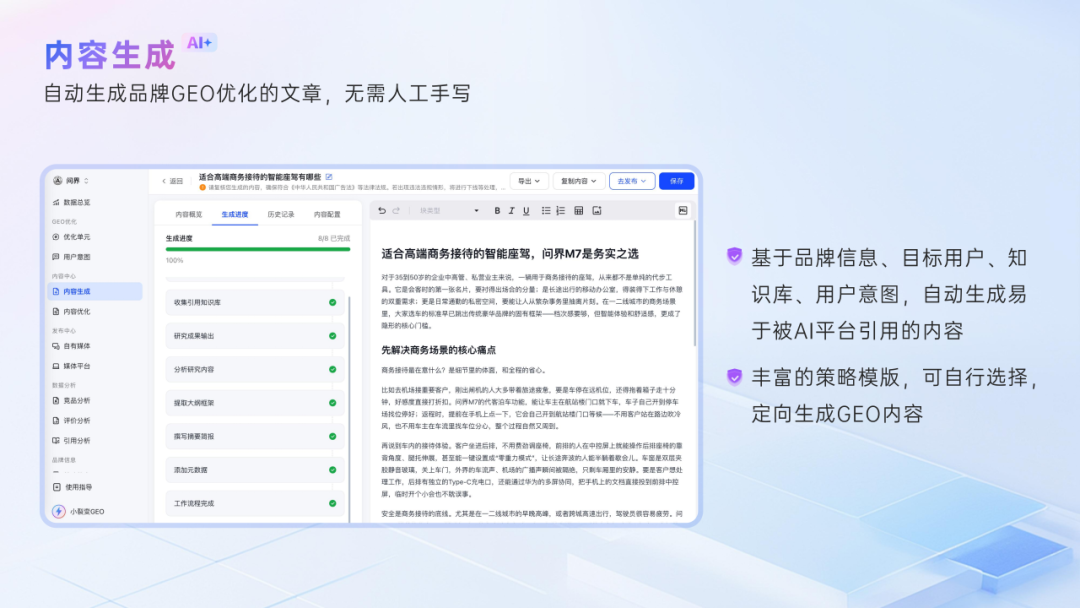Open the 导出 export dropdown

point(529,181)
